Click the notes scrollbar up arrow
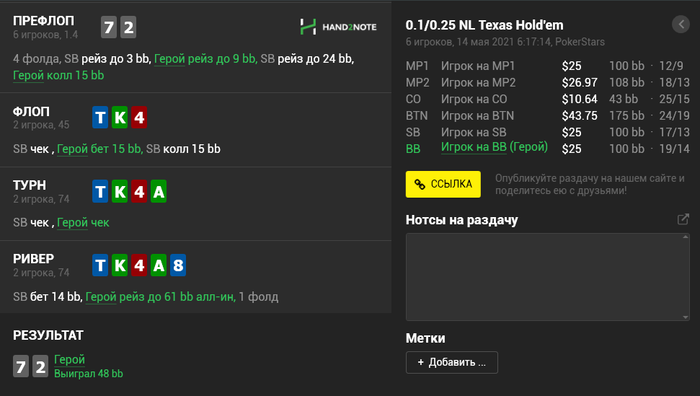The width and height of the screenshot is (700, 396). pyautogui.click(x=686, y=237)
